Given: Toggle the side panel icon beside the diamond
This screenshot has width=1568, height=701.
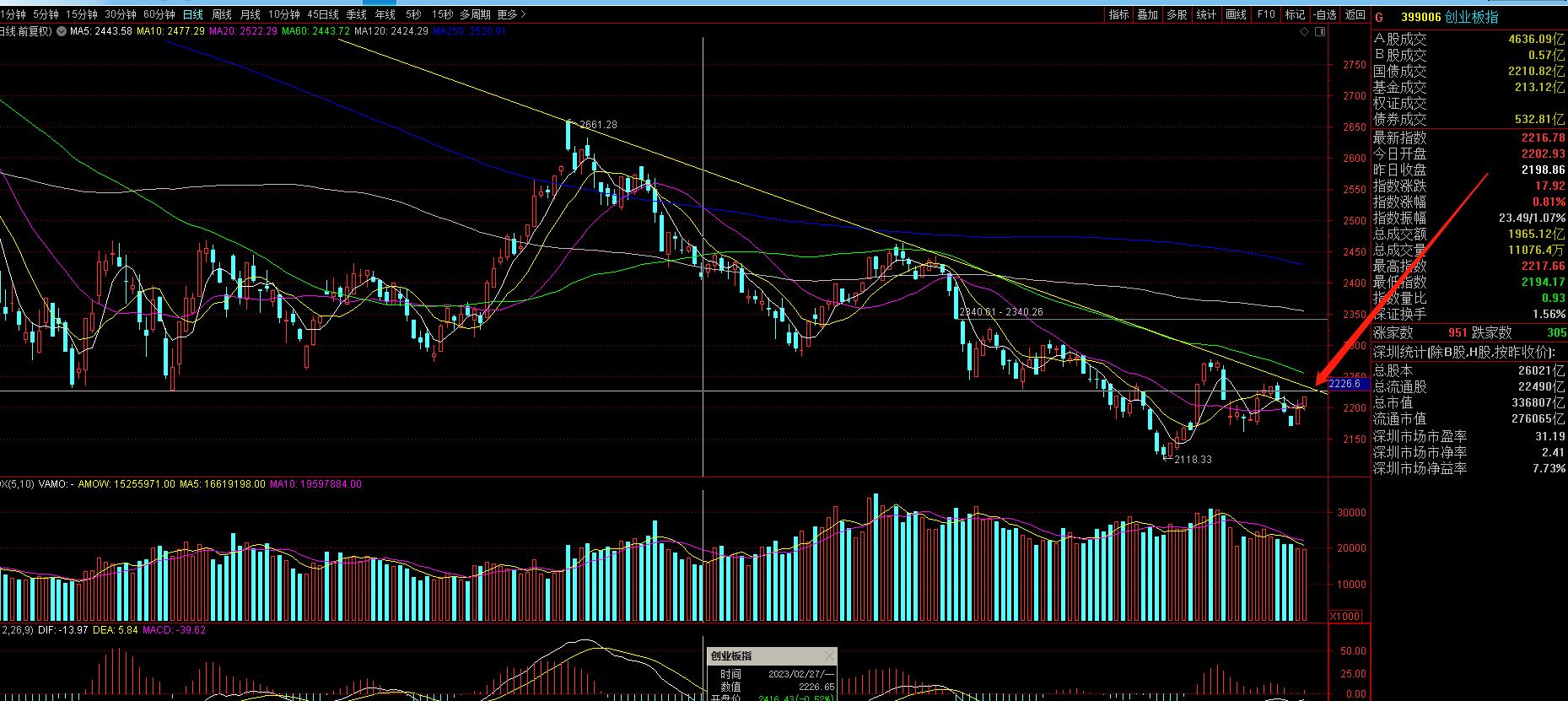Looking at the screenshot, I should [1320, 31].
